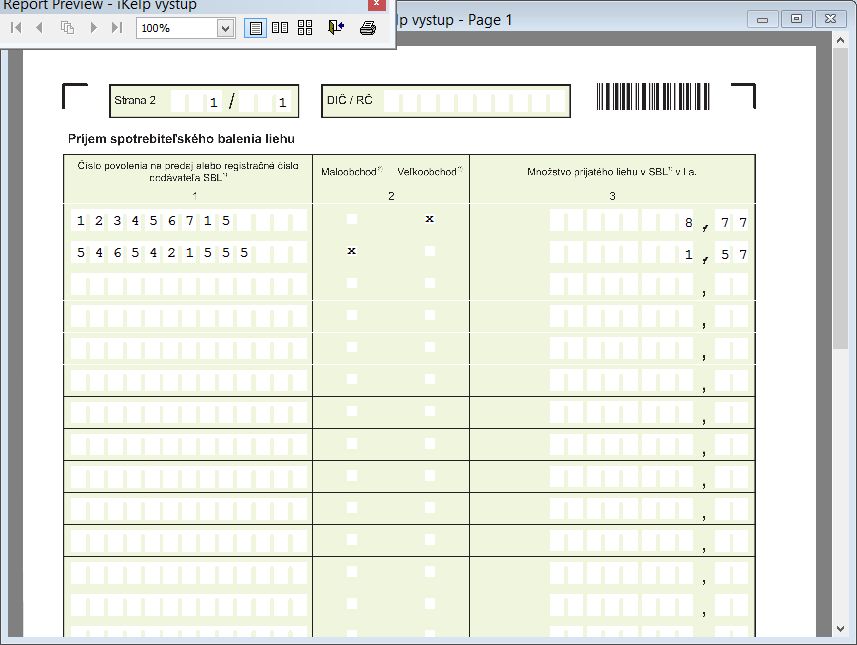Toggle Veľkoobchod checkbox in first row
857x645 pixels.
coord(430,219)
